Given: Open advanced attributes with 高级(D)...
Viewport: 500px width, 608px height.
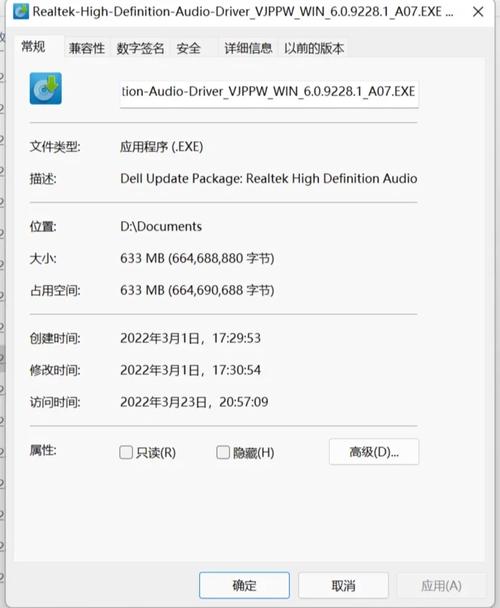Looking at the screenshot, I should [374, 452].
